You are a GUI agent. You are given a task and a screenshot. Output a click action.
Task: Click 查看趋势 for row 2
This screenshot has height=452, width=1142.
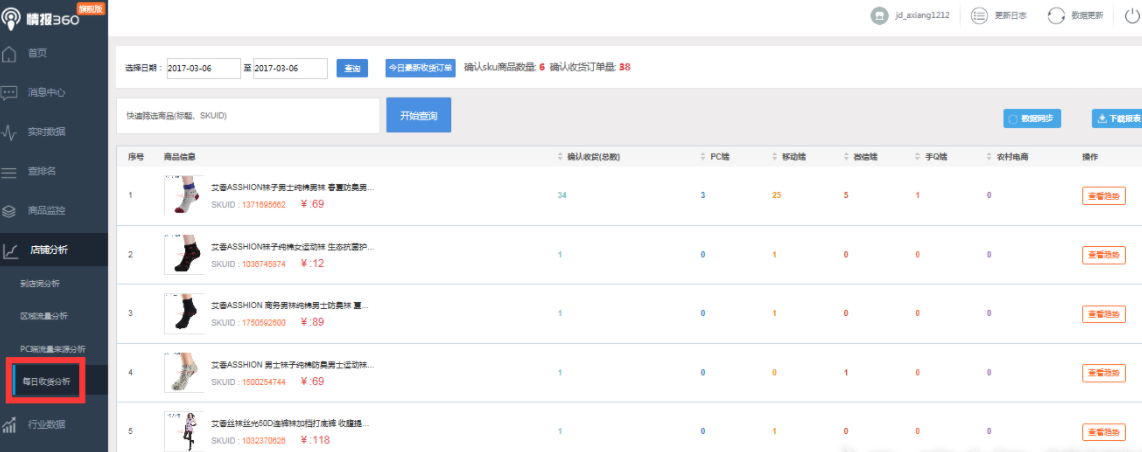click(x=1103, y=255)
